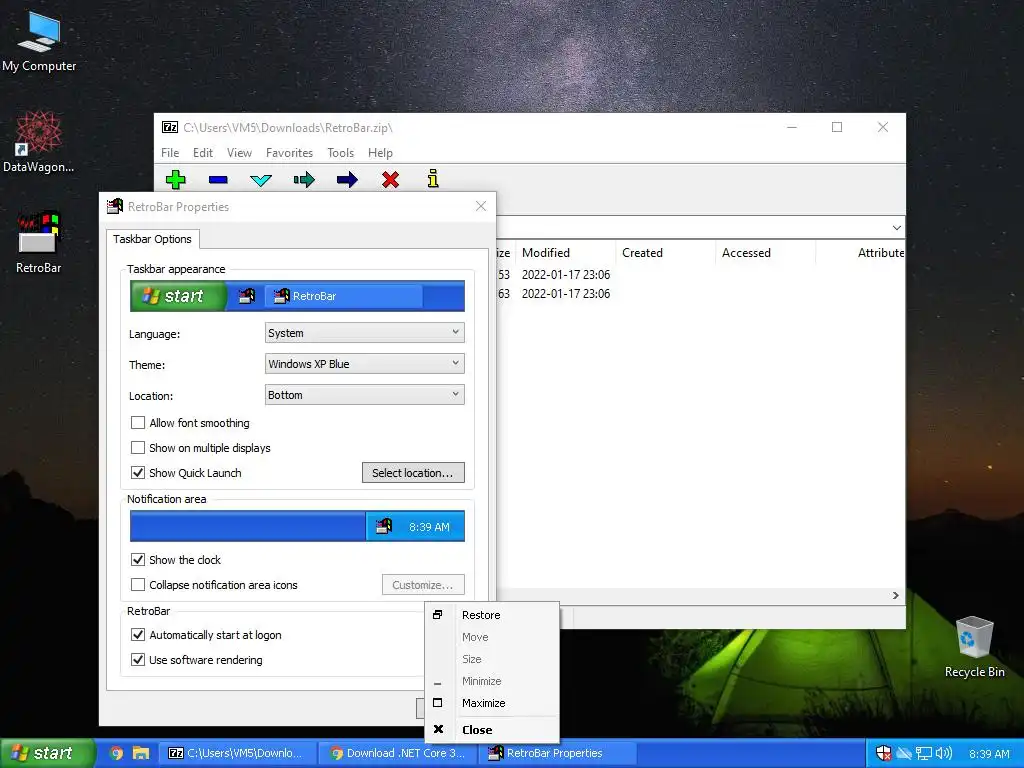Image resolution: width=1024 pixels, height=768 pixels.
Task: Open the View menu in 7-Zip
Action: [x=239, y=153]
